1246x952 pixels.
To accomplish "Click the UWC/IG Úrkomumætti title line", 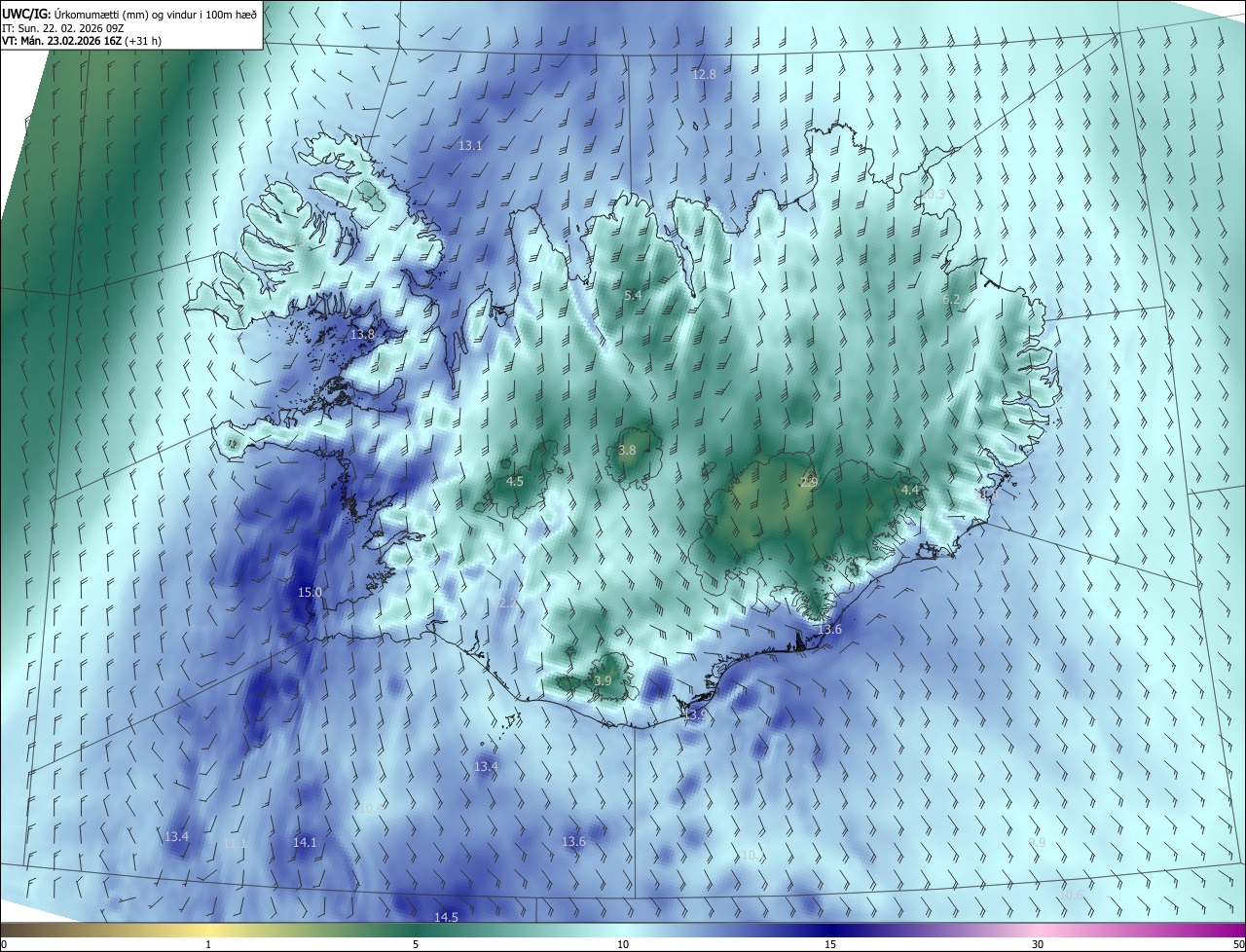I will tap(129, 14).
